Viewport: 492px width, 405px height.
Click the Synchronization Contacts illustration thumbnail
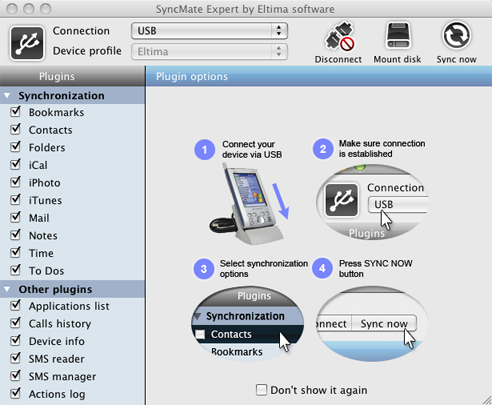[247, 323]
